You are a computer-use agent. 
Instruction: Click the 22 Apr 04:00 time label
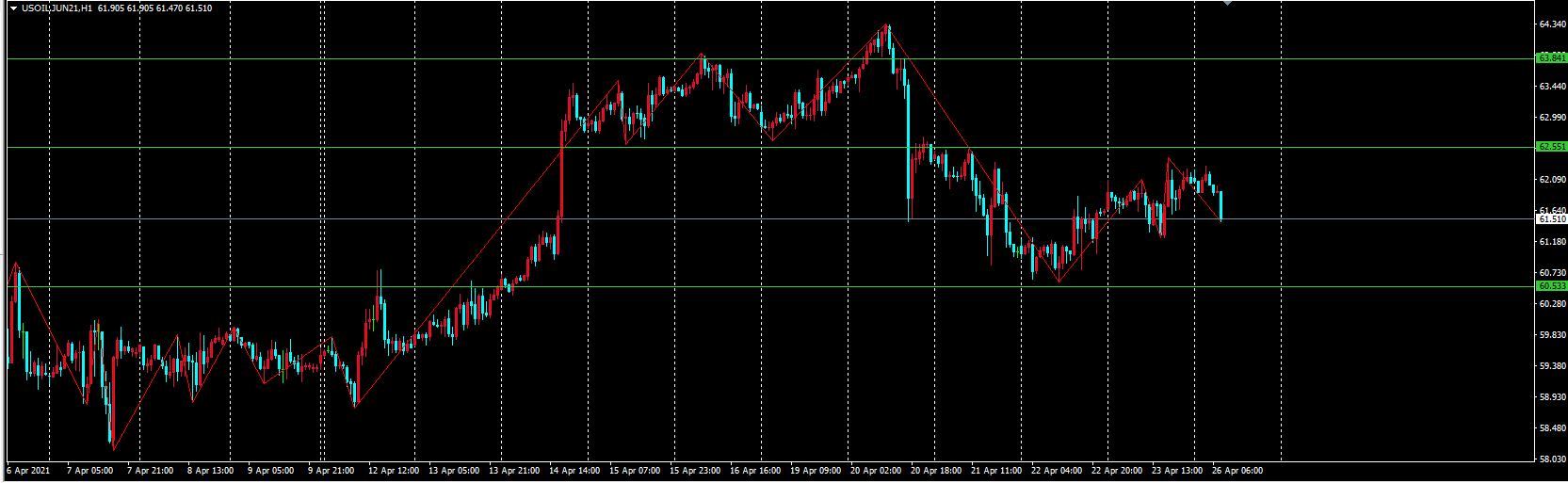1057,471
